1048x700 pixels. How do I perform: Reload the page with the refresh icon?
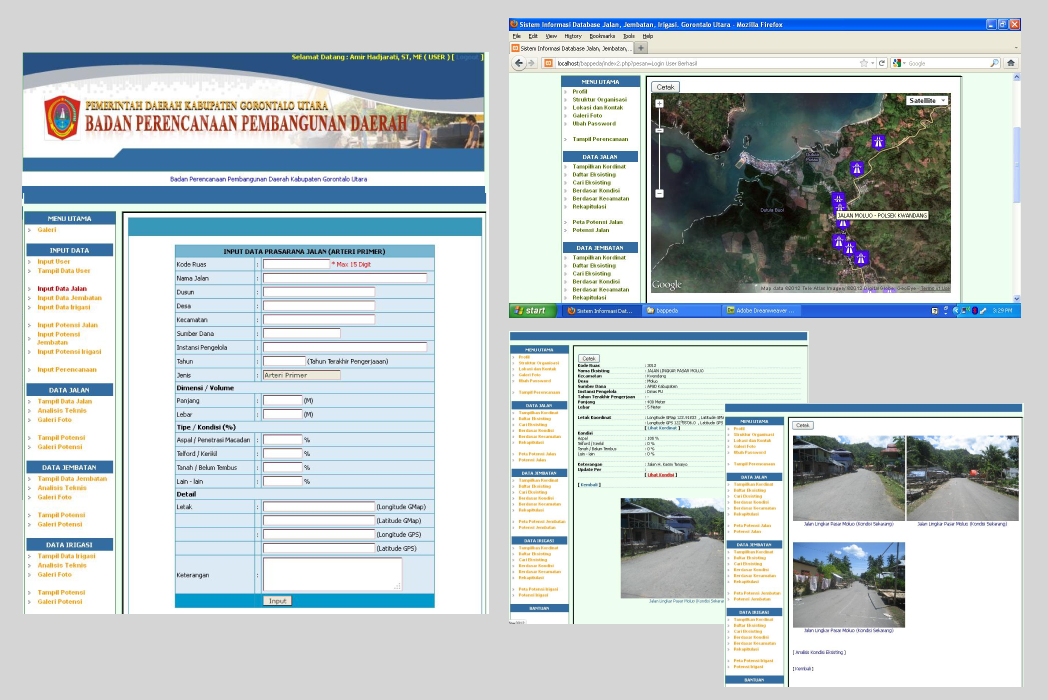coord(882,63)
